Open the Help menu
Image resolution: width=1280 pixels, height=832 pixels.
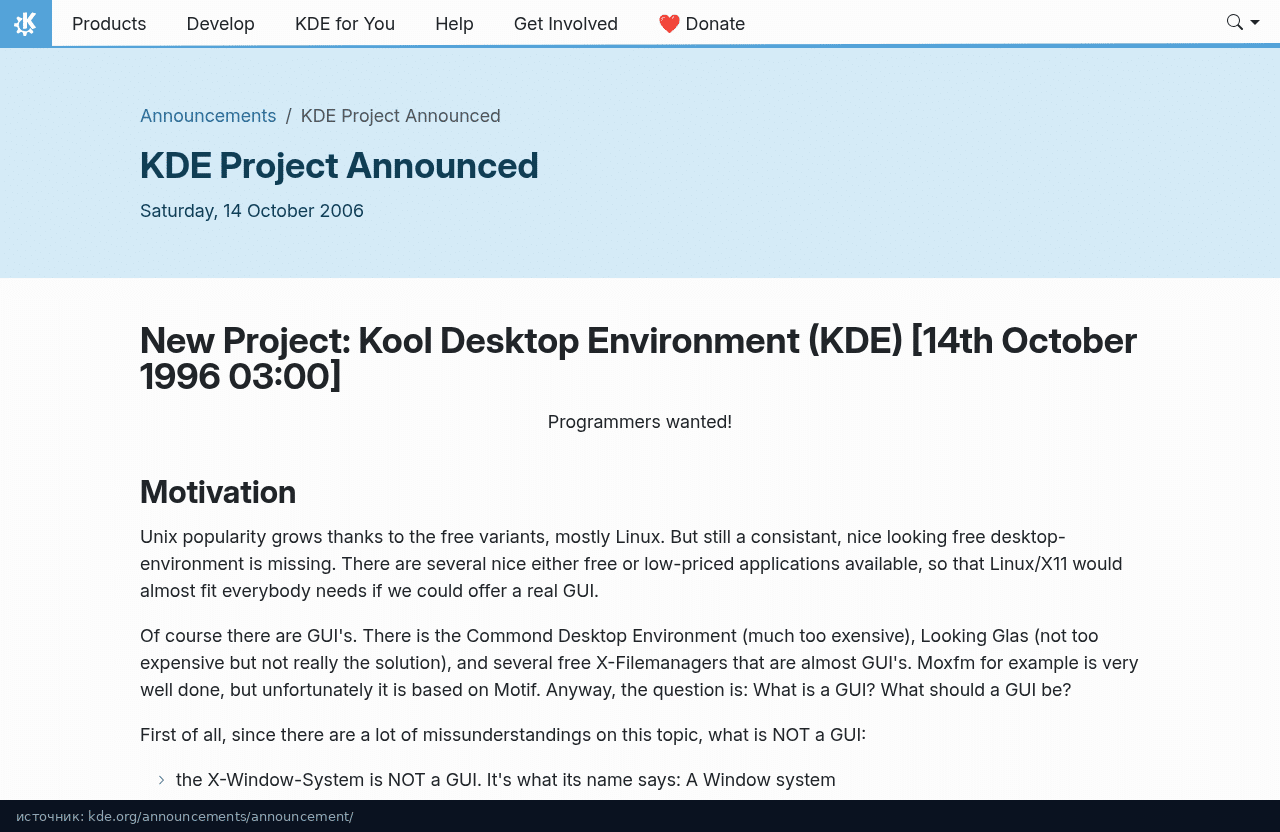click(454, 23)
